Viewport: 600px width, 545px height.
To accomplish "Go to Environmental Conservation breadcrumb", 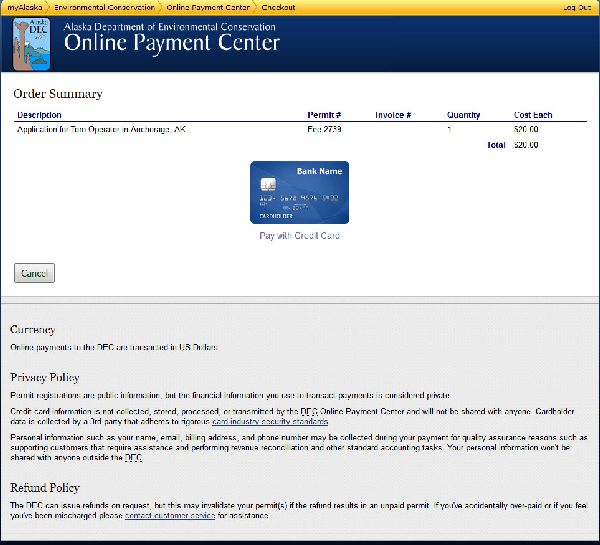I will pos(103,7).
